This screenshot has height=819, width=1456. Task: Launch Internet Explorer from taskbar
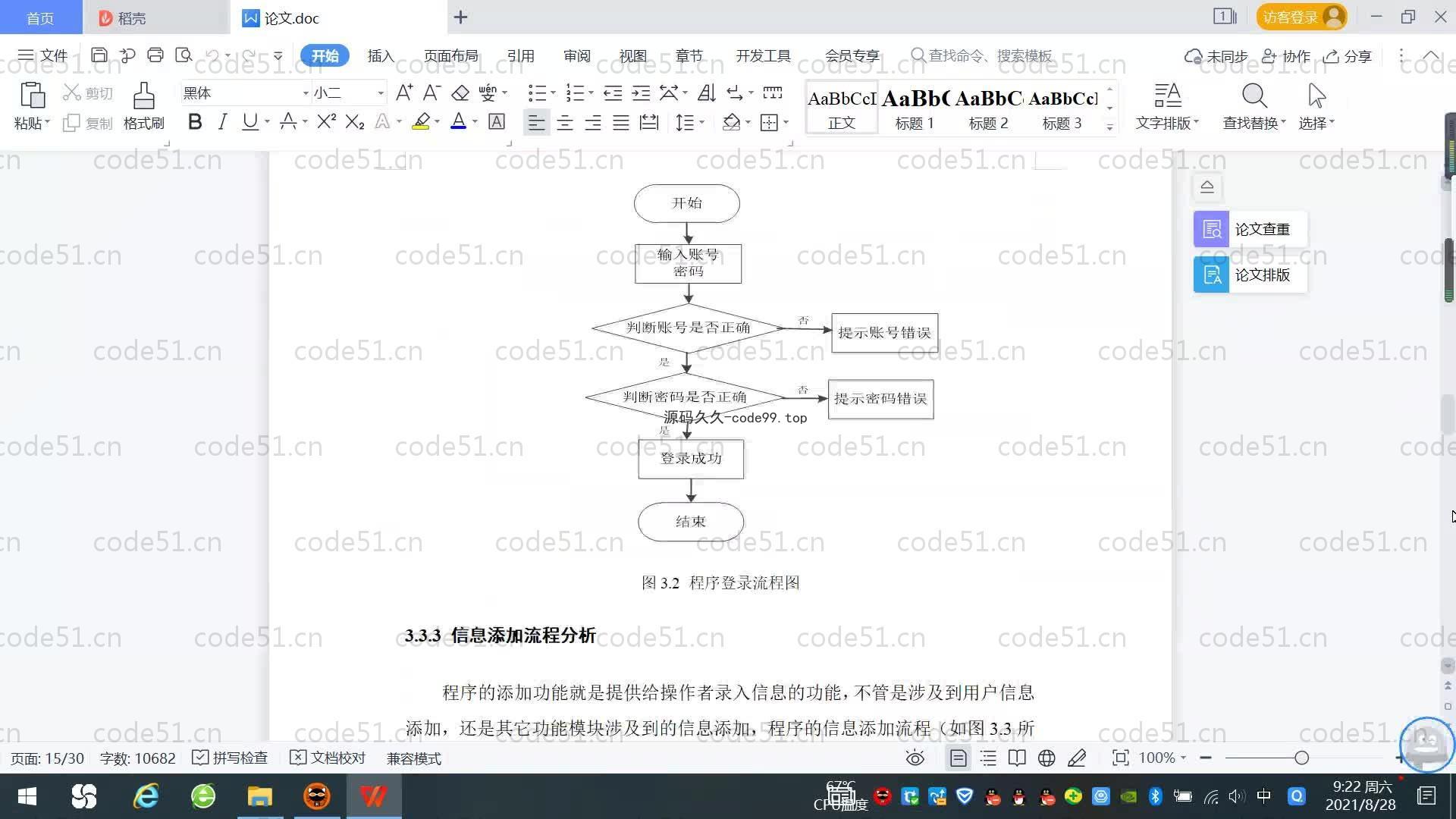146,796
